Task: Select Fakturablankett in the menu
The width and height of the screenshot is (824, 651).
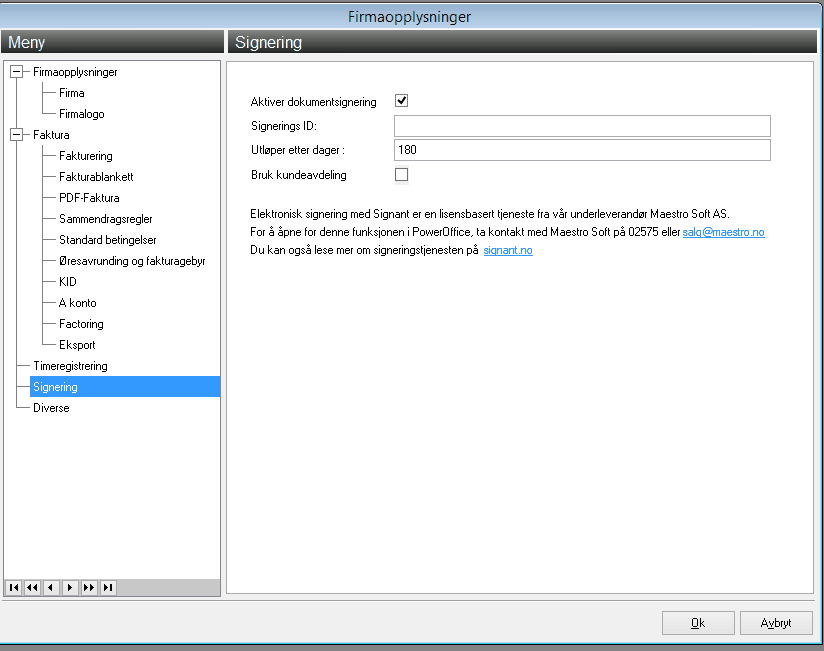Action: (96, 177)
